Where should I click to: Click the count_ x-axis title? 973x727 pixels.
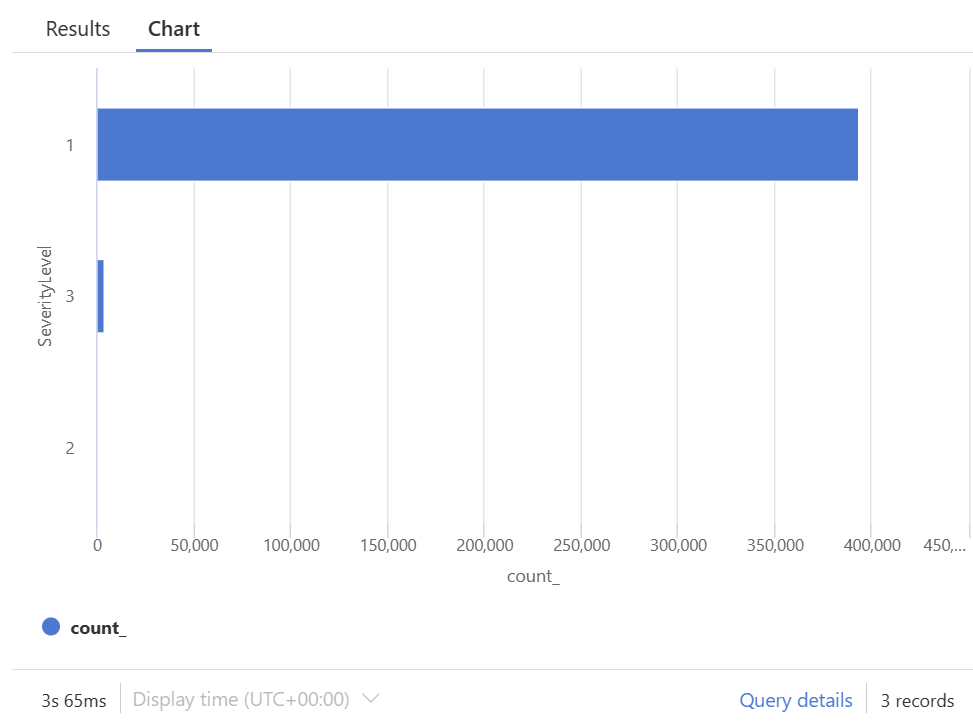[533, 577]
